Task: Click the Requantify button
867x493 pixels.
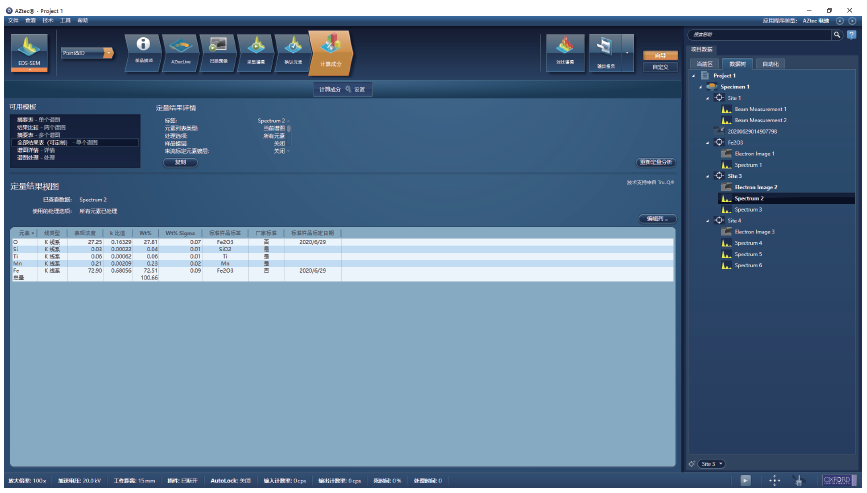Action: 655,162
